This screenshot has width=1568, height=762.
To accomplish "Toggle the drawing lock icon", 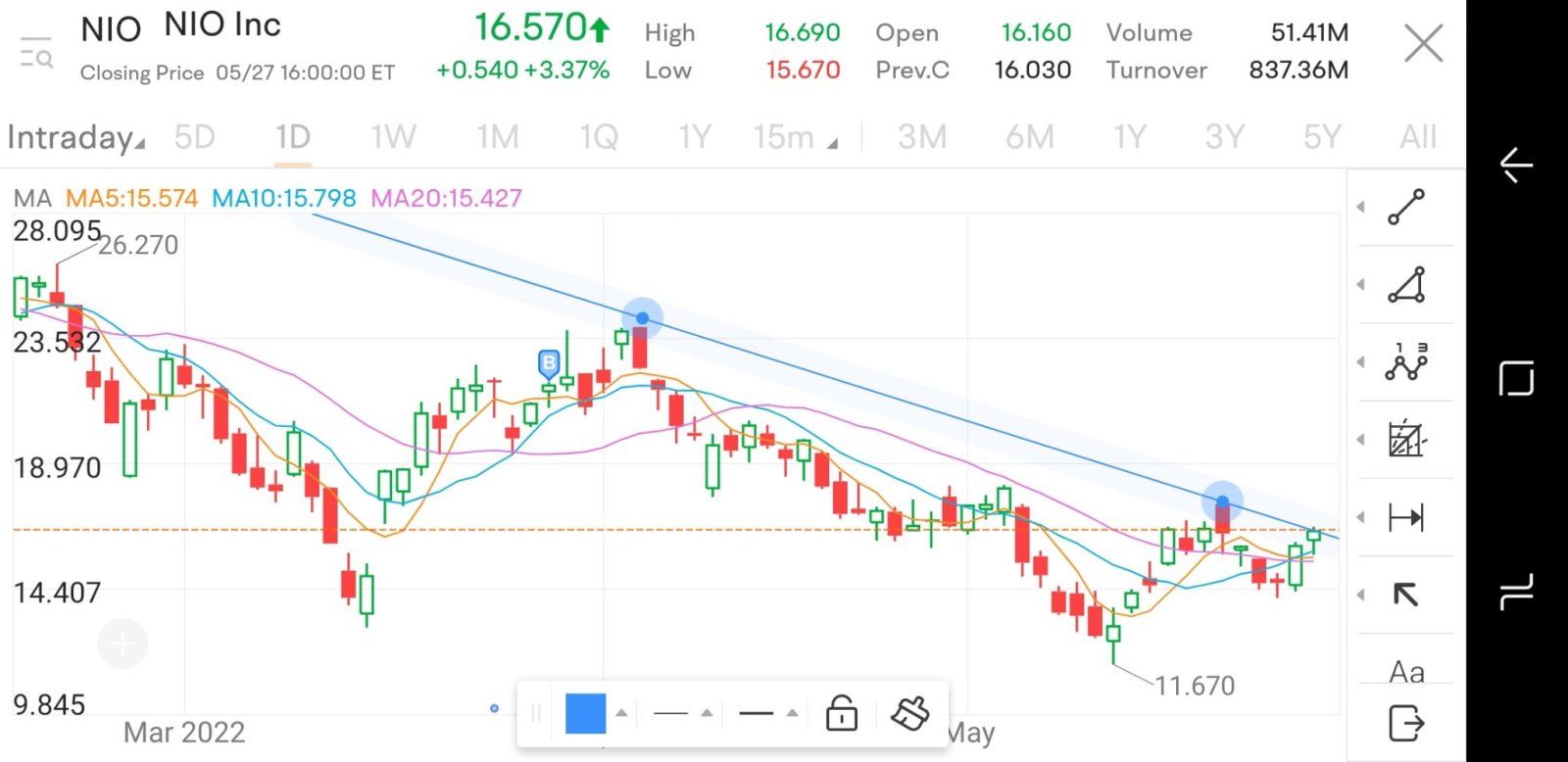I will (842, 713).
